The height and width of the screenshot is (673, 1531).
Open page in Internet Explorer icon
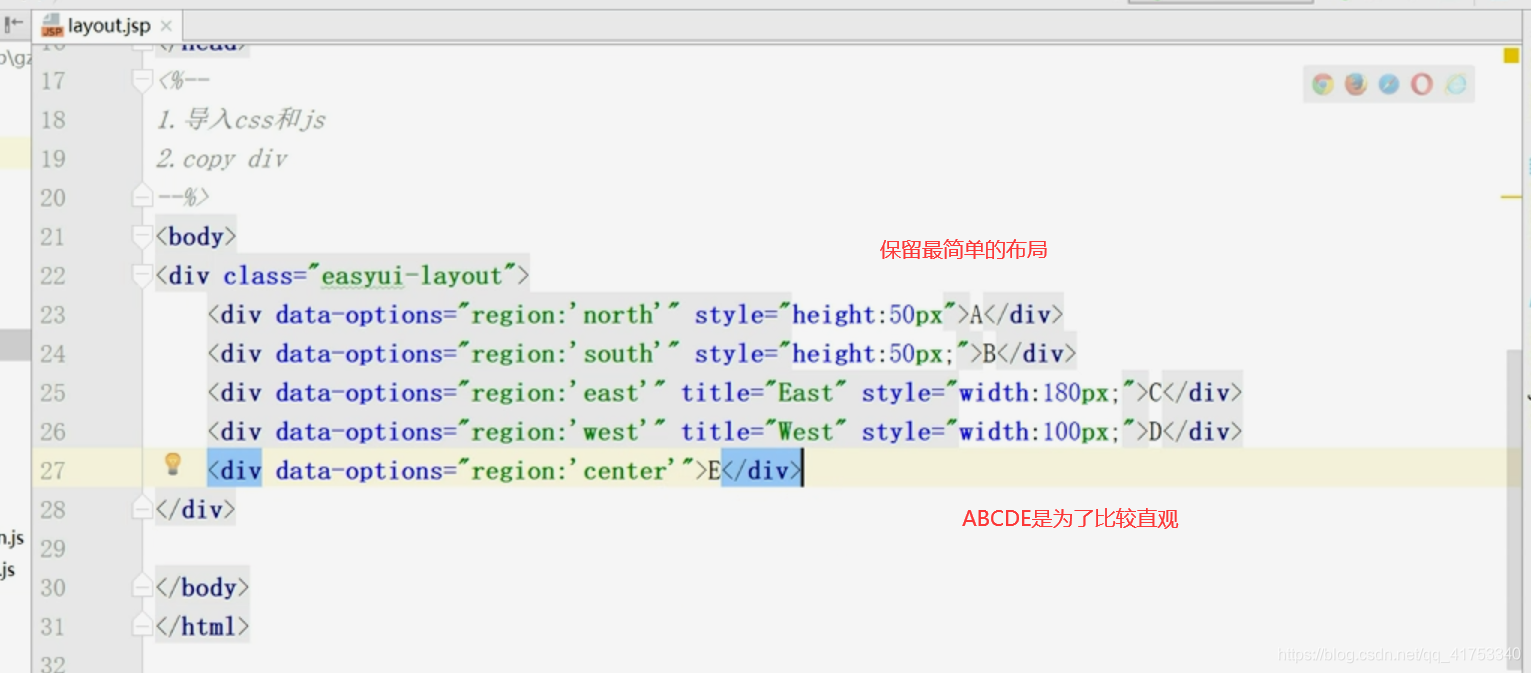tap(1456, 85)
